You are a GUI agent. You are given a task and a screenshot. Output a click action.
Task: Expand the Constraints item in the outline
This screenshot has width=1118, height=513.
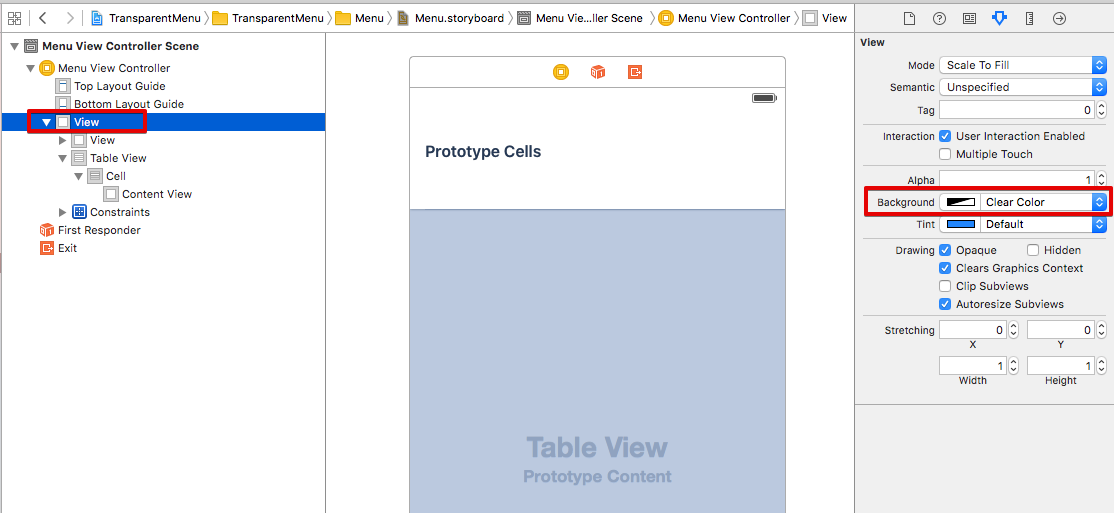pyautogui.click(x=64, y=212)
